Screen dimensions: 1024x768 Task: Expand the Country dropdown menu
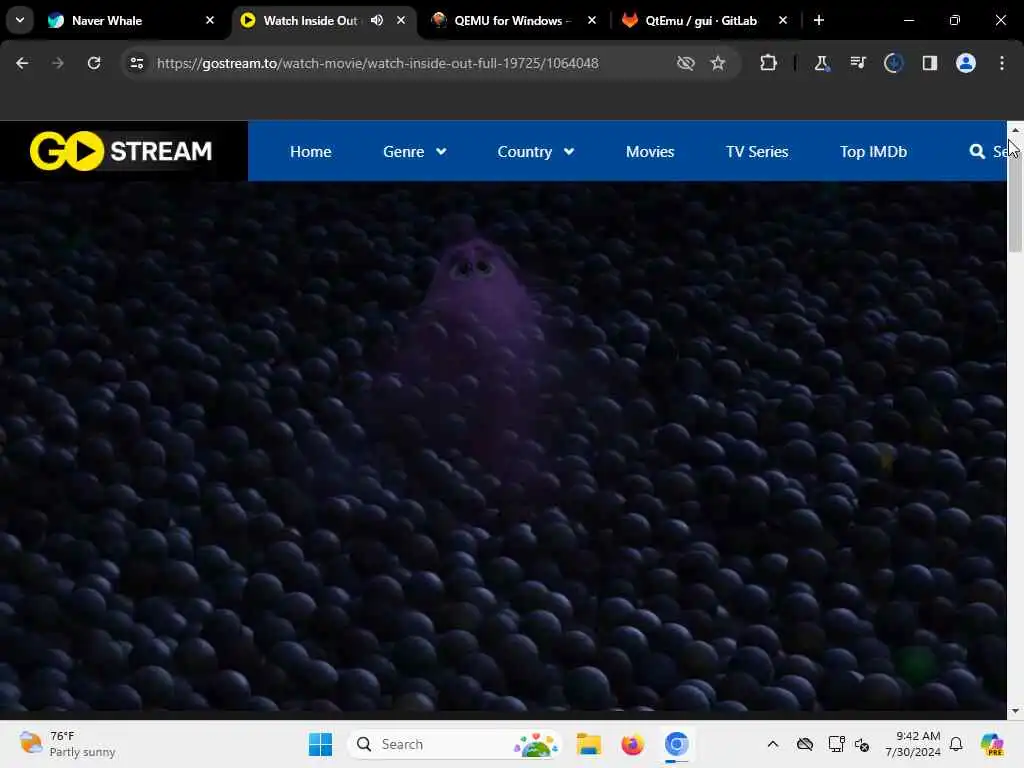coord(536,152)
